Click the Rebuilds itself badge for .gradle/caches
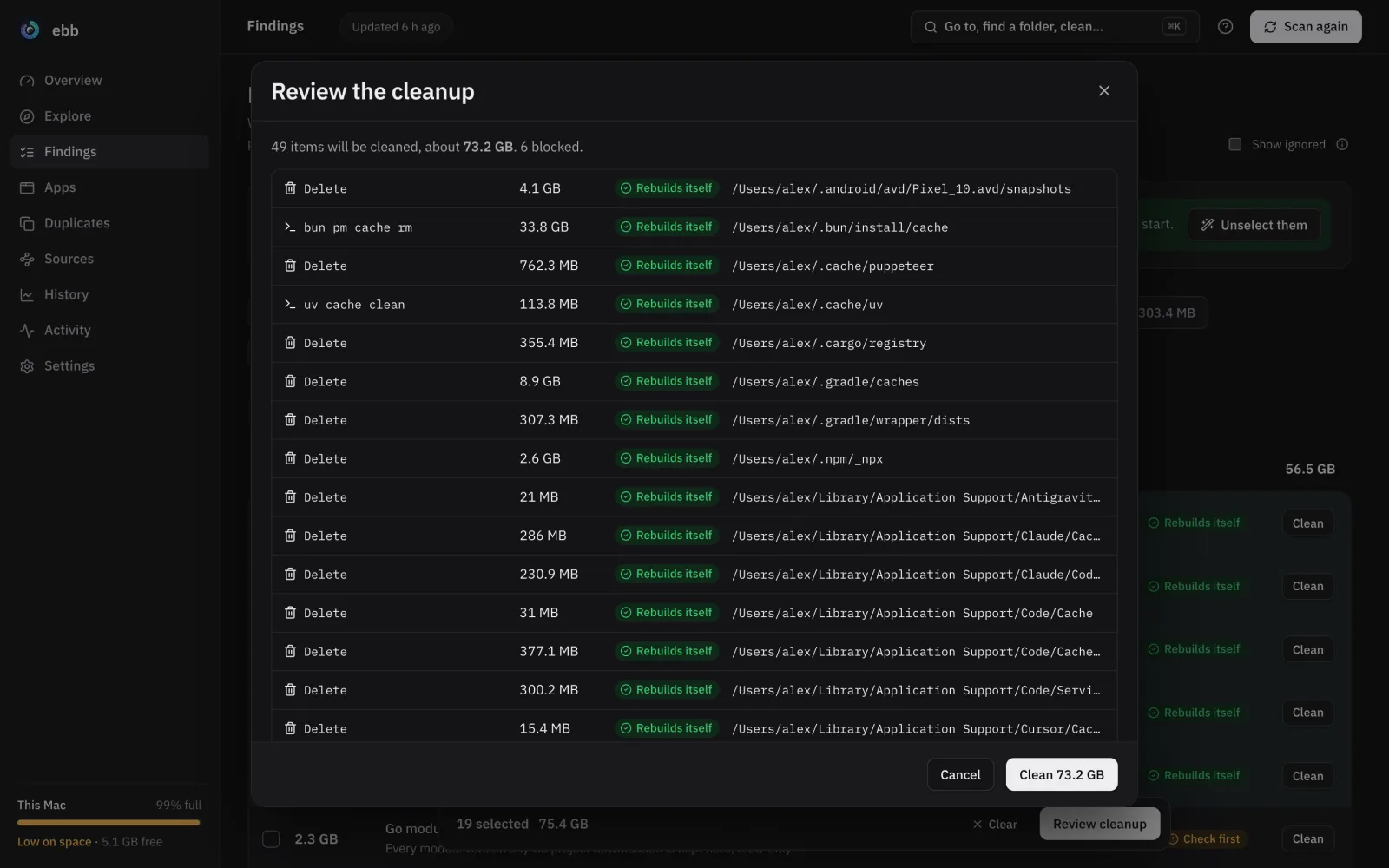The image size is (1389, 868). [666, 381]
